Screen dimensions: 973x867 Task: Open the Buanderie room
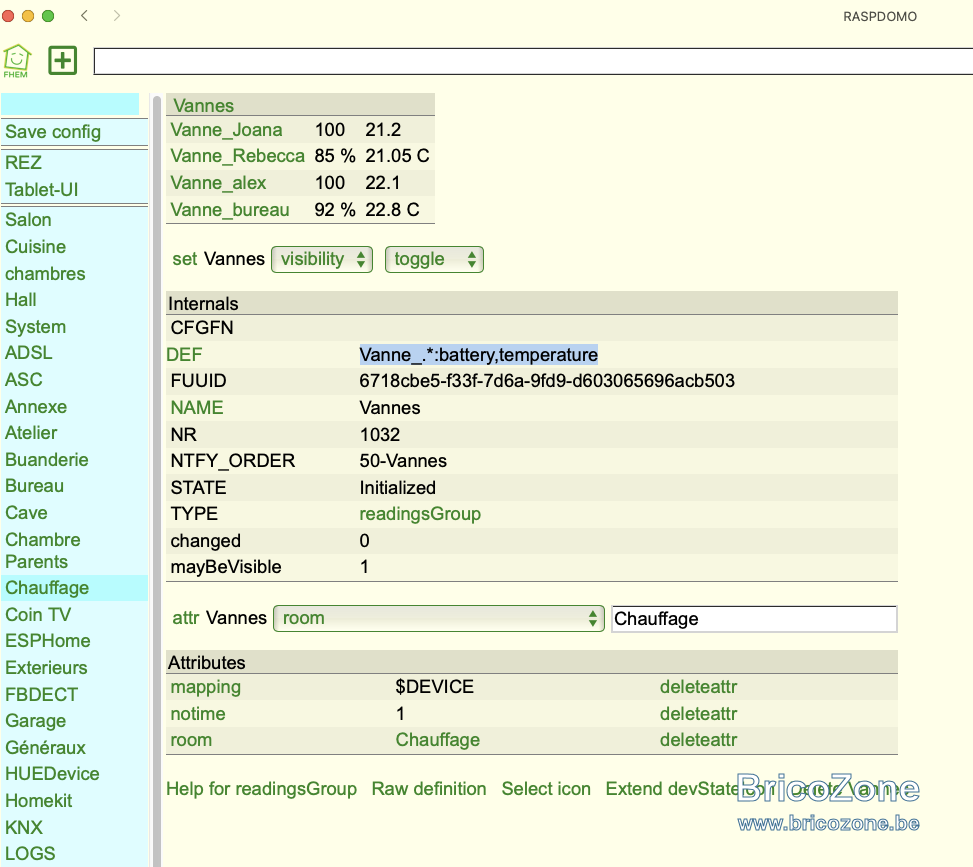(47, 460)
